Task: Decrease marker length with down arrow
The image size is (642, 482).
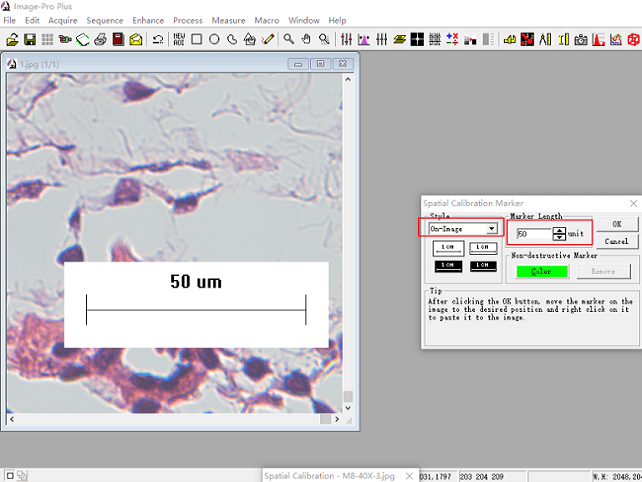Action: (559, 238)
